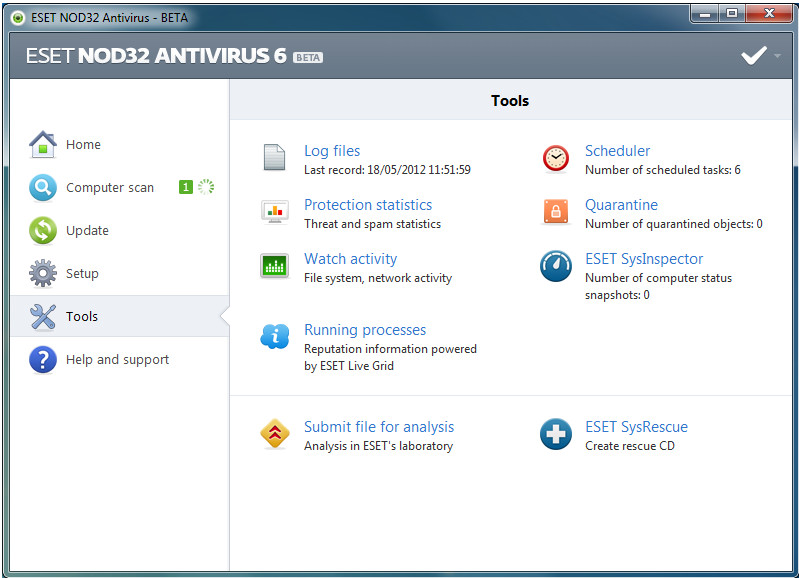Click the green scan count badge

coord(185,187)
